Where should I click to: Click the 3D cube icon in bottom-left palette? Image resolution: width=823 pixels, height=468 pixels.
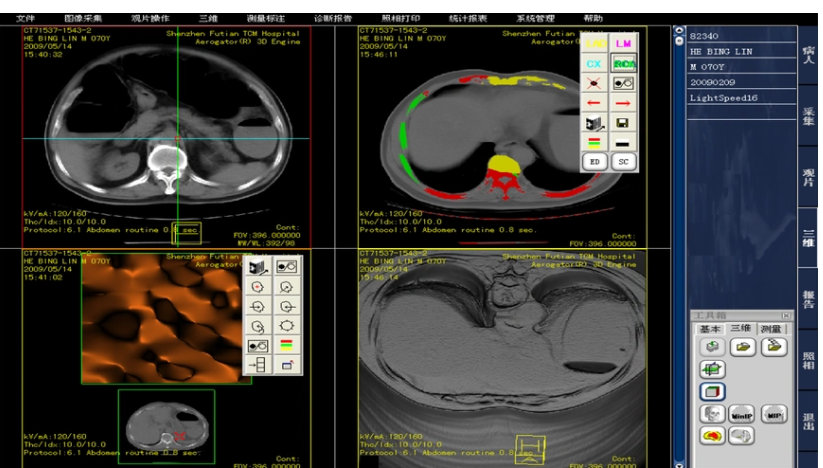coord(258,267)
